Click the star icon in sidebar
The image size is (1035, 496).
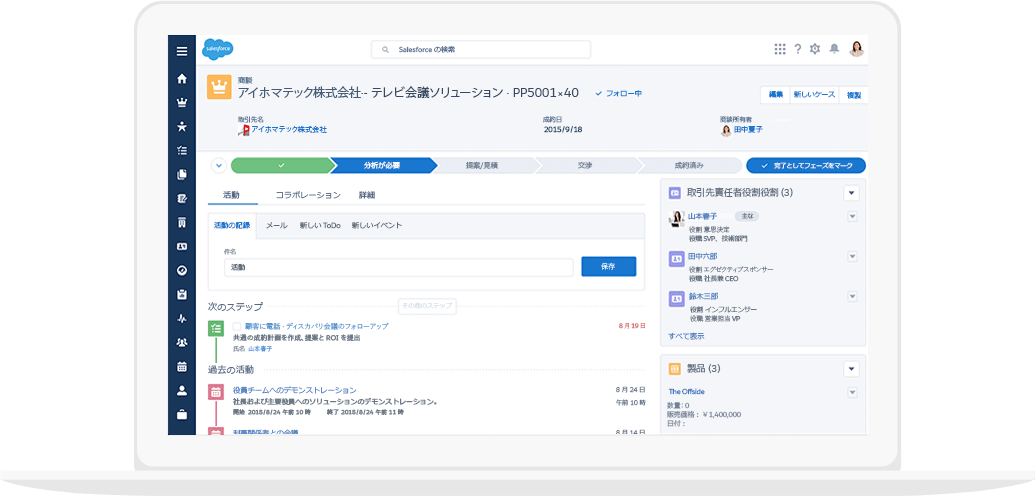pyautogui.click(x=181, y=126)
